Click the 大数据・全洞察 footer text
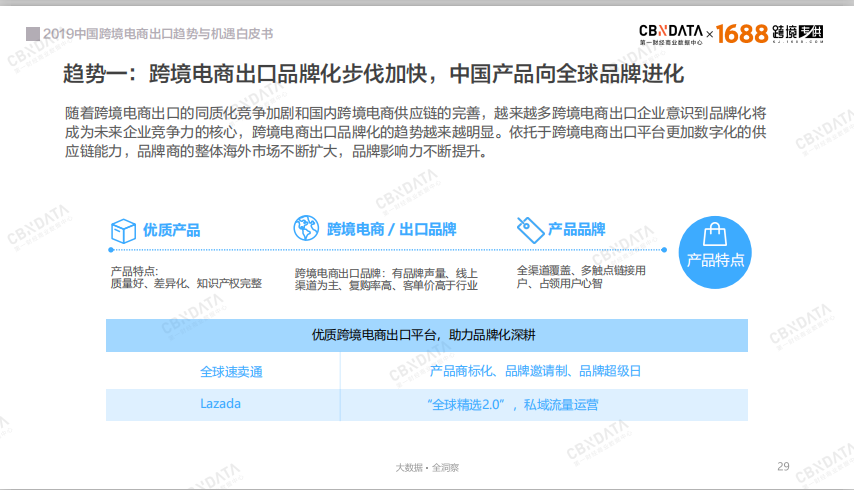 427,468
